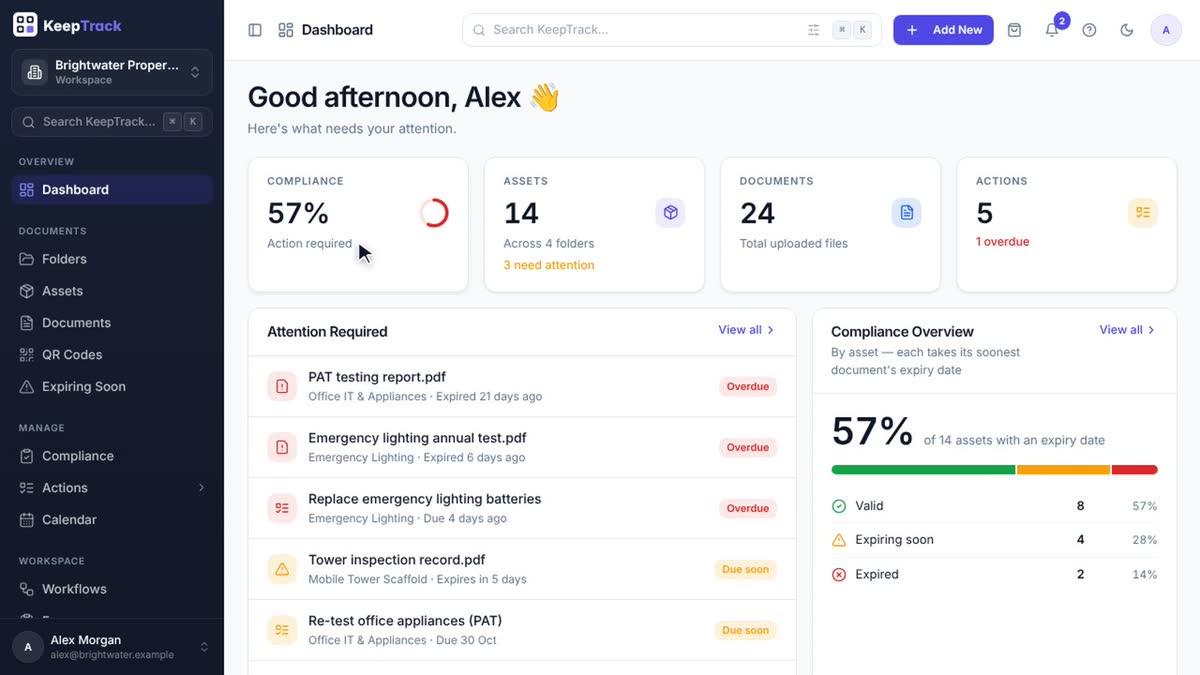Click the Tower inspection record warning icon

point(282,569)
